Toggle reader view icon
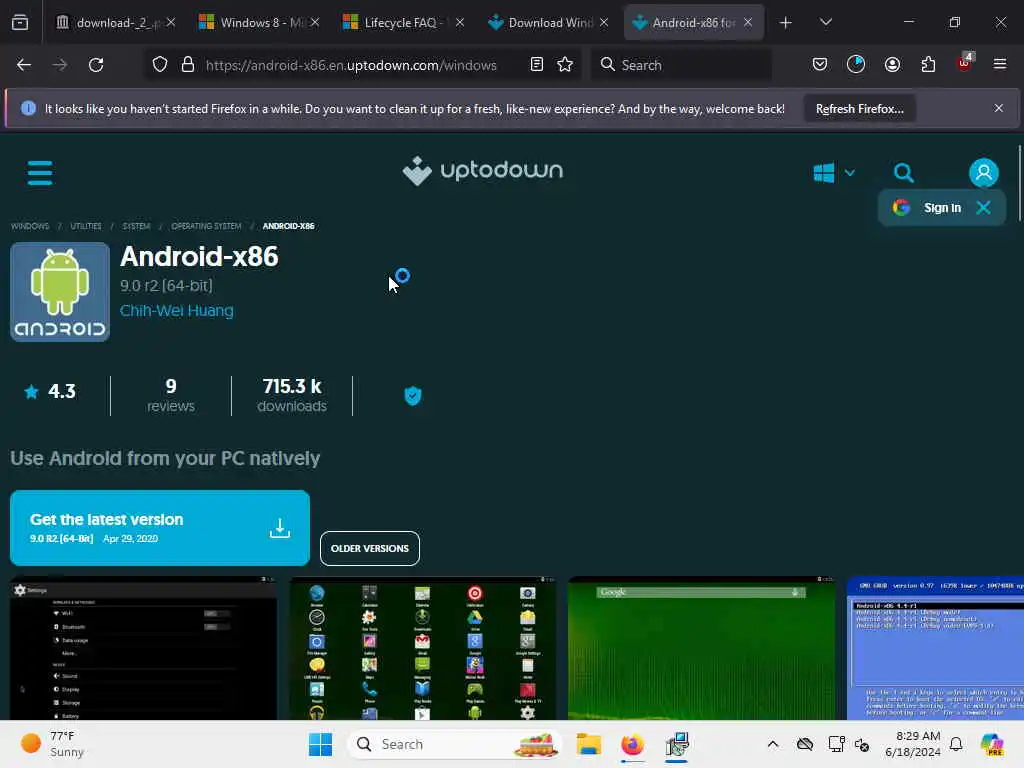Image resolution: width=1024 pixels, height=768 pixels. 537,65
